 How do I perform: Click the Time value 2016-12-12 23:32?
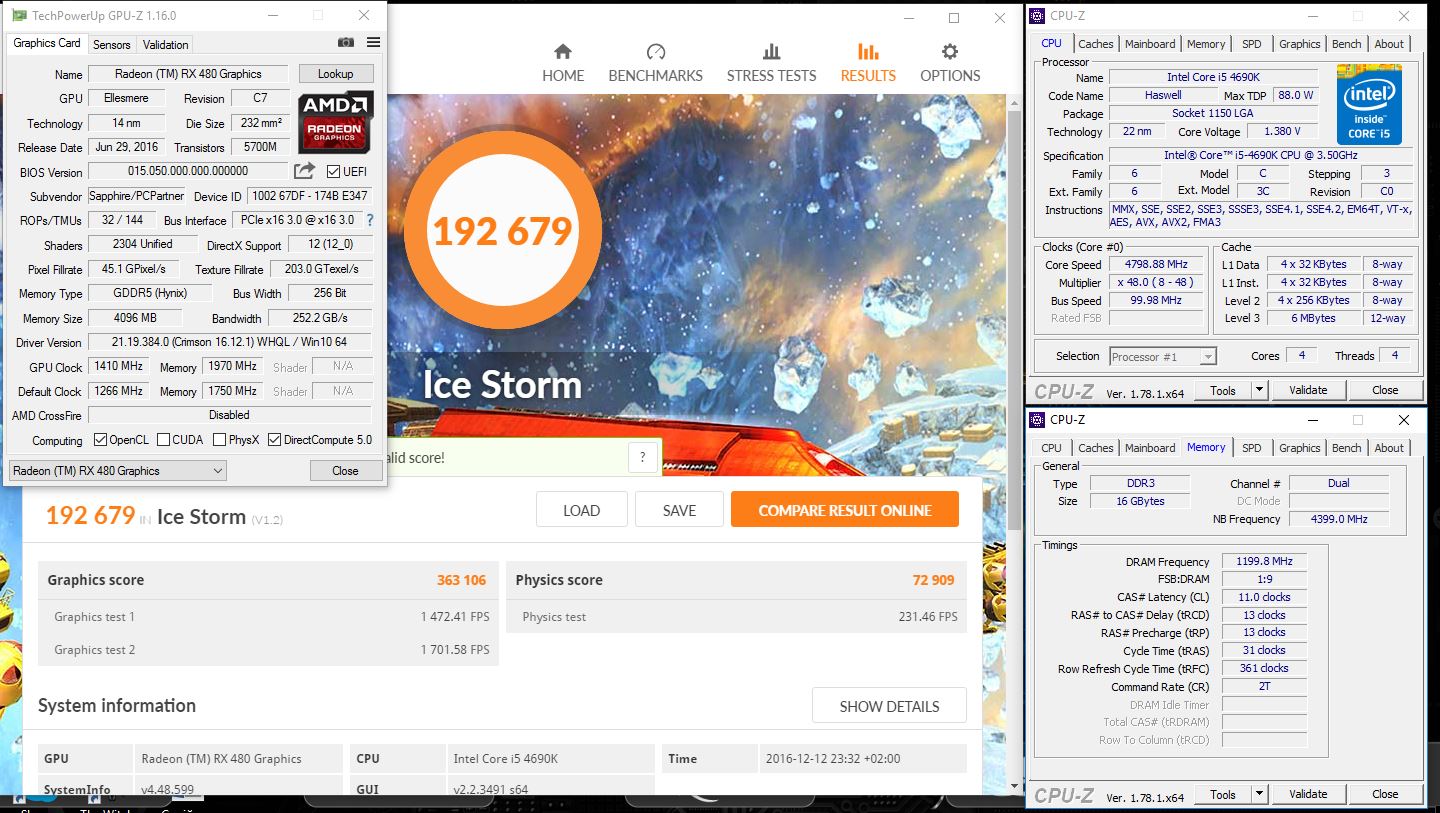831,759
